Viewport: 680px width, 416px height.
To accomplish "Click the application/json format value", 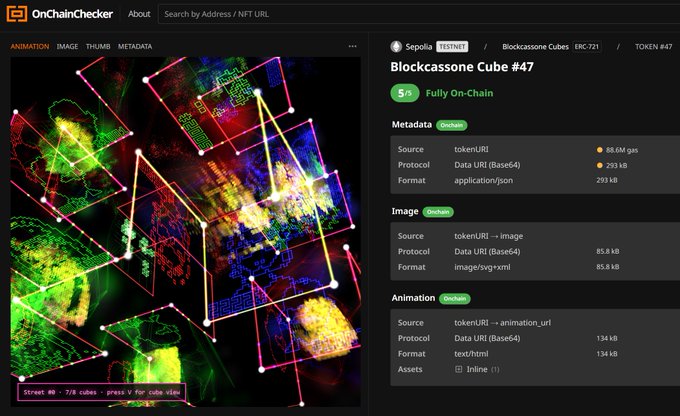I will pos(484,180).
